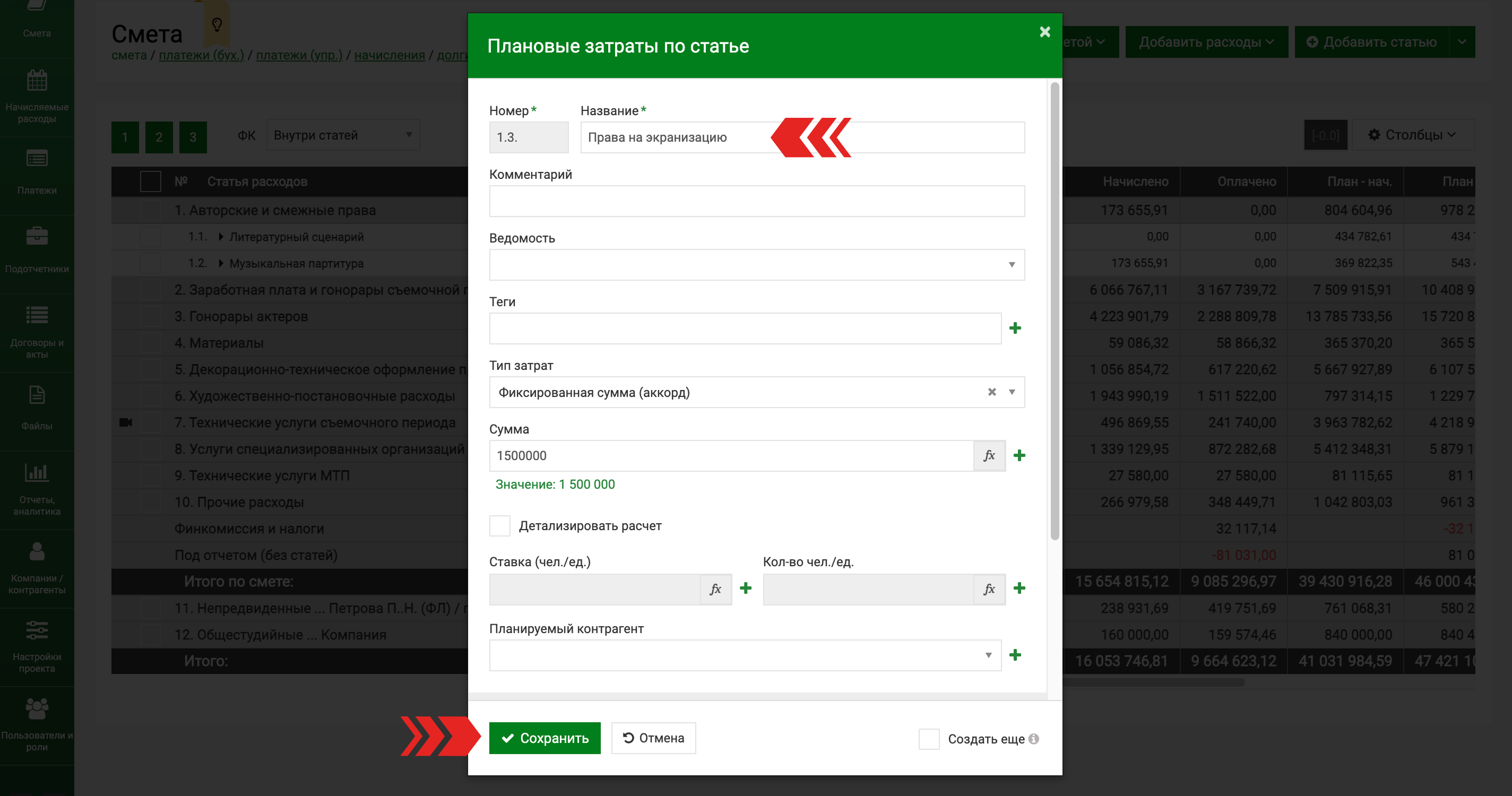Select level 1 expand button
The width and height of the screenshot is (1512, 796).
tap(125, 137)
